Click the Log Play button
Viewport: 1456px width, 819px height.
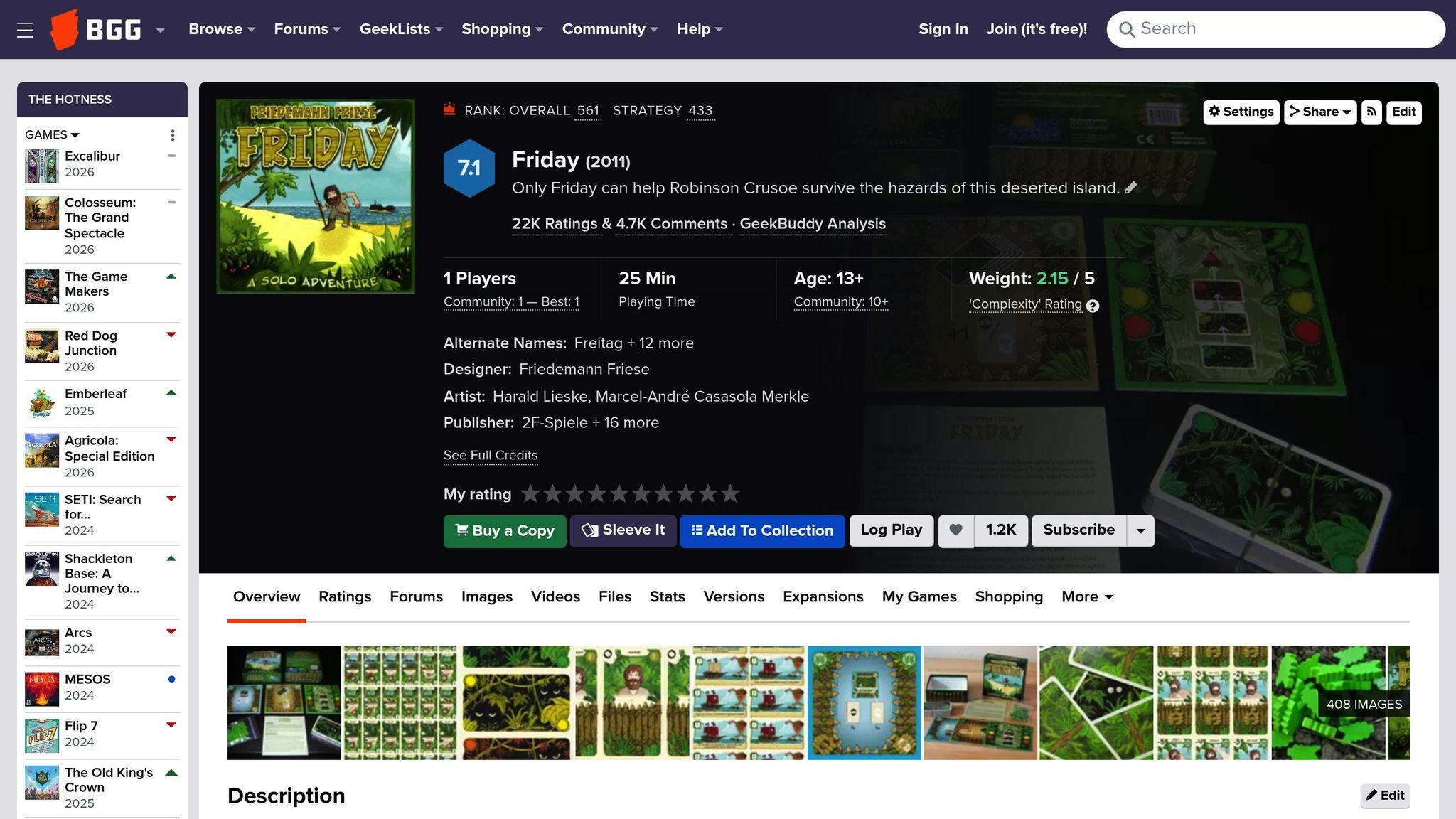tap(892, 530)
